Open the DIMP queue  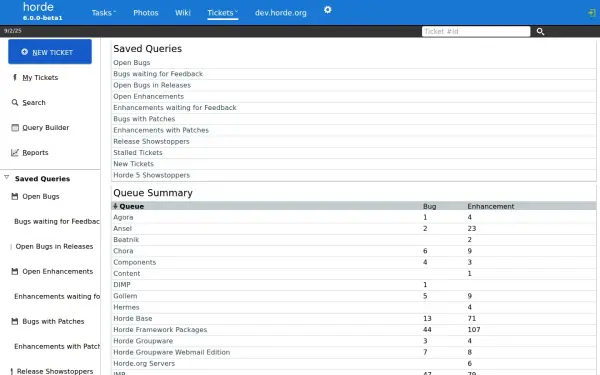point(122,285)
